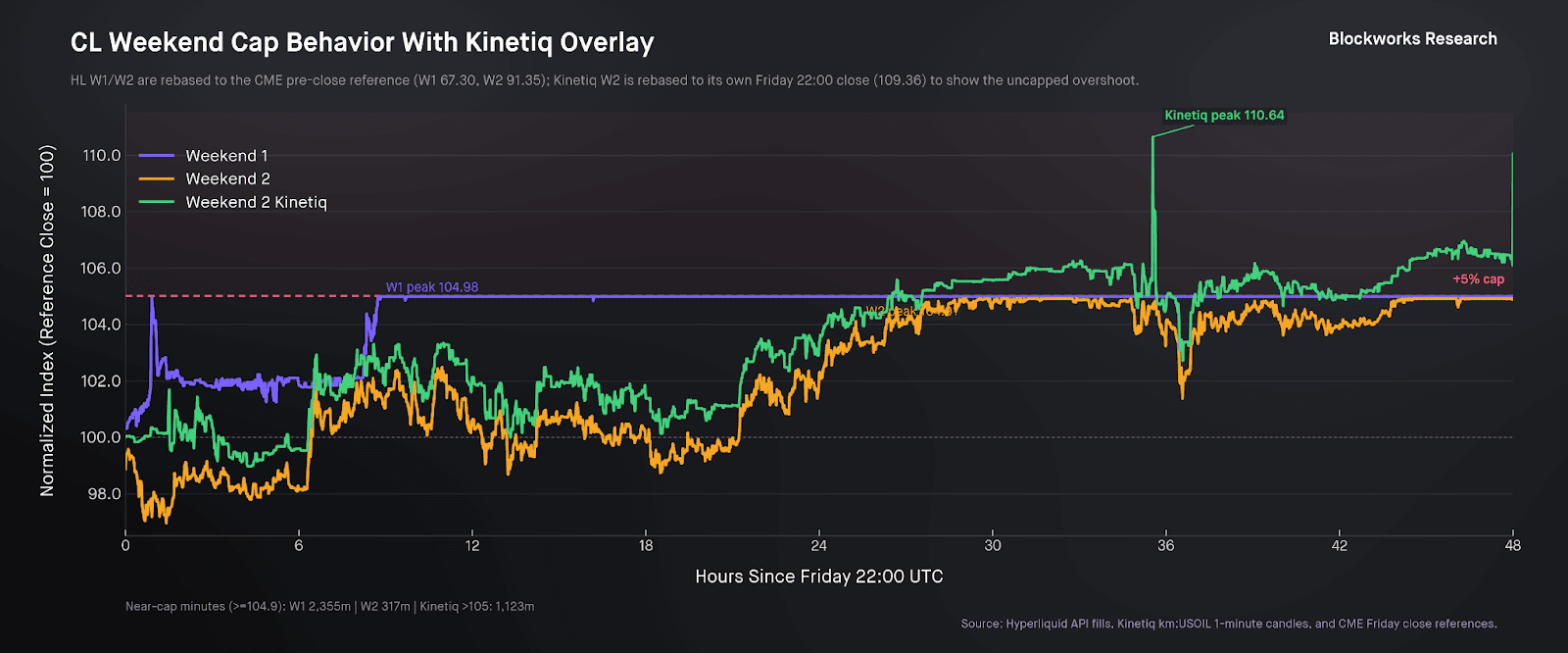1568x653 pixels.
Task: Click the red "+5% cap" label
Action: coord(1478,279)
